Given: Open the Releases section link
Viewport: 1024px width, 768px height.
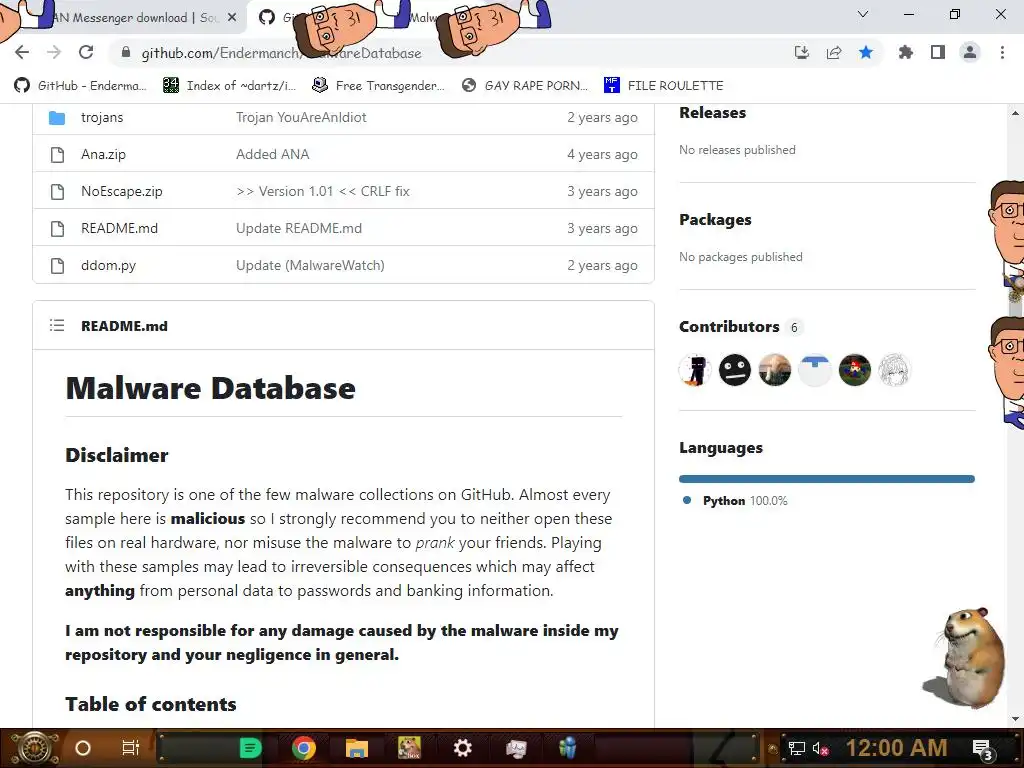Looking at the screenshot, I should (712, 112).
